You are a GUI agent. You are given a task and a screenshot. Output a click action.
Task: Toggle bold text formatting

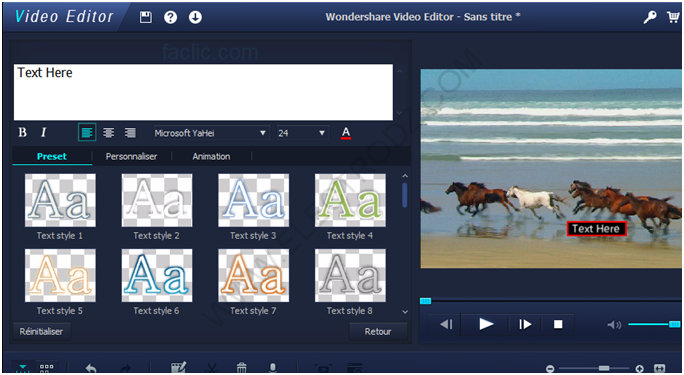23,133
